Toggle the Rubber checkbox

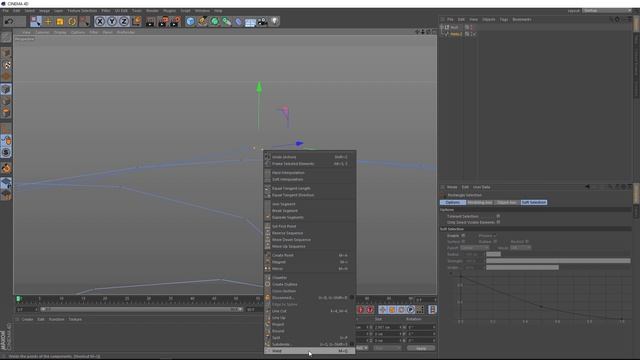(x=495, y=242)
